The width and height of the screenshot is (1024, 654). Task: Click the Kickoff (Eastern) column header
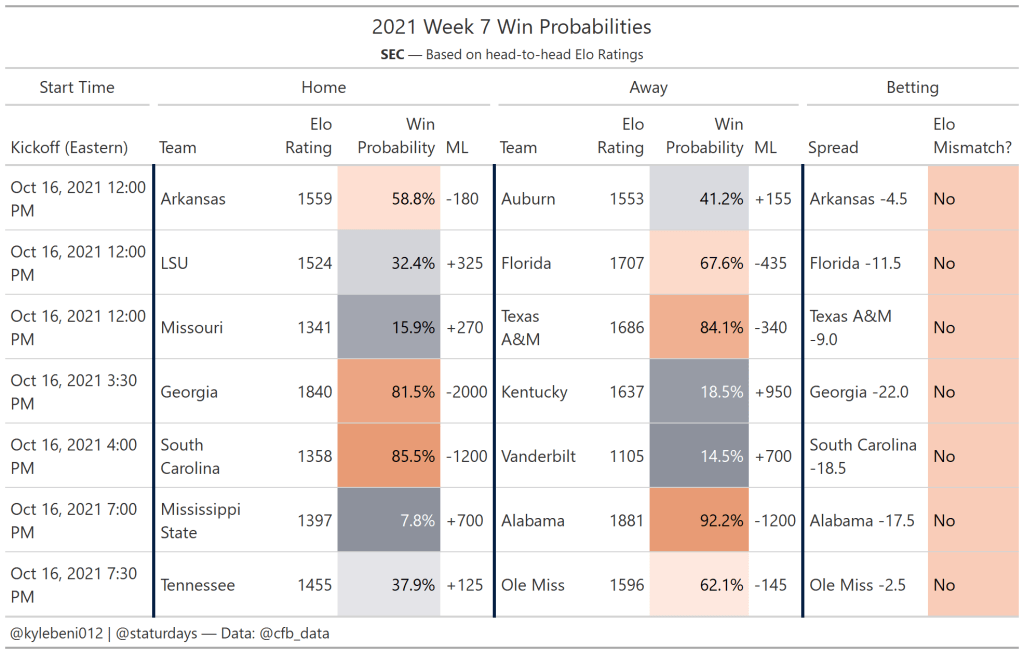pyautogui.click(x=69, y=148)
